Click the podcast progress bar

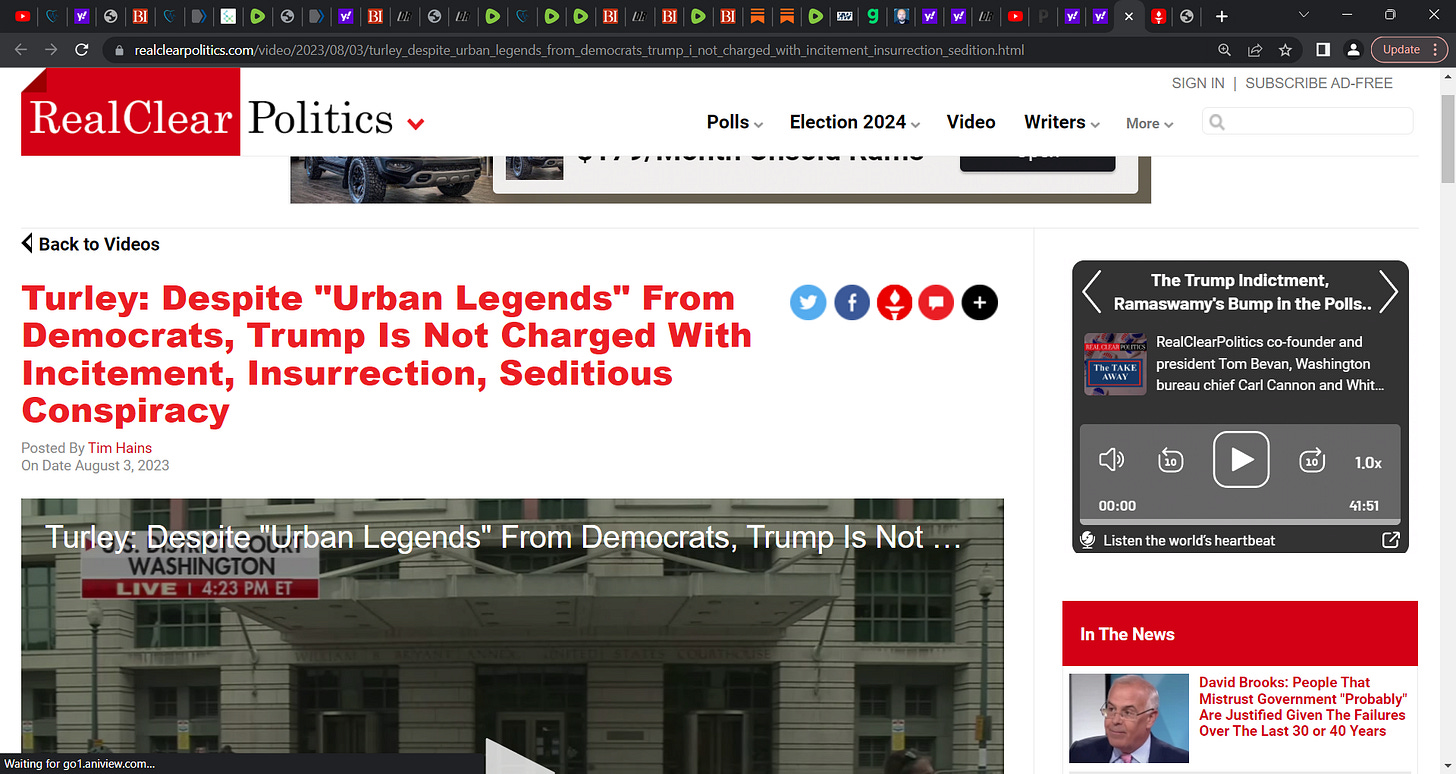[x=1240, y=522]
